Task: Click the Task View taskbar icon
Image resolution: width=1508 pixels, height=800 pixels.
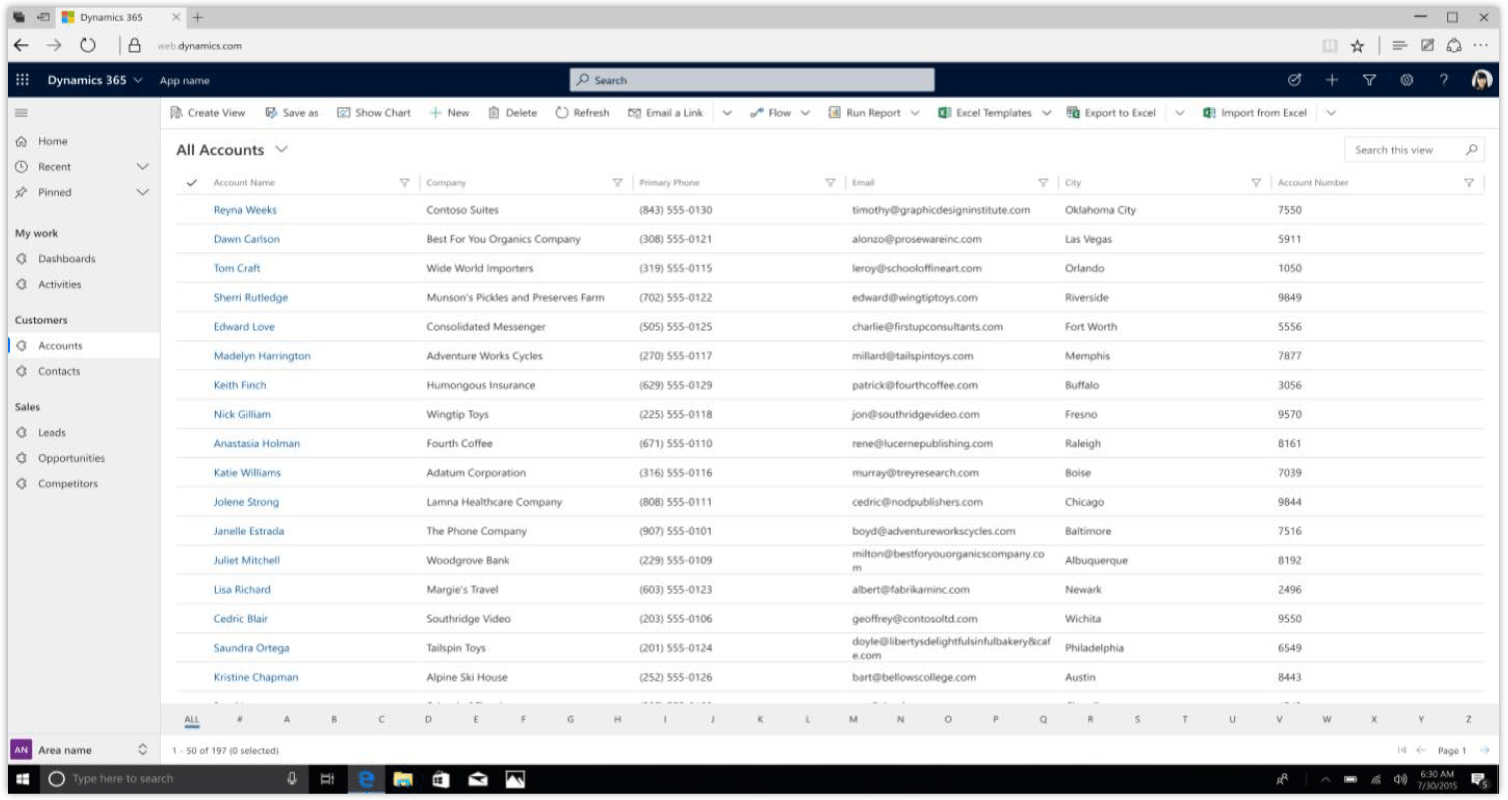Action: (x=327, y=779)
